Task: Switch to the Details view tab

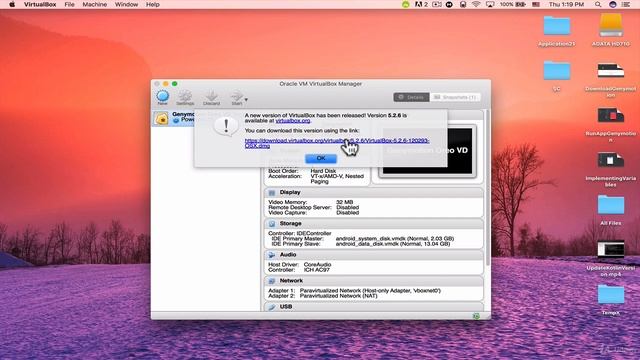Action: [x=411, y=97]
